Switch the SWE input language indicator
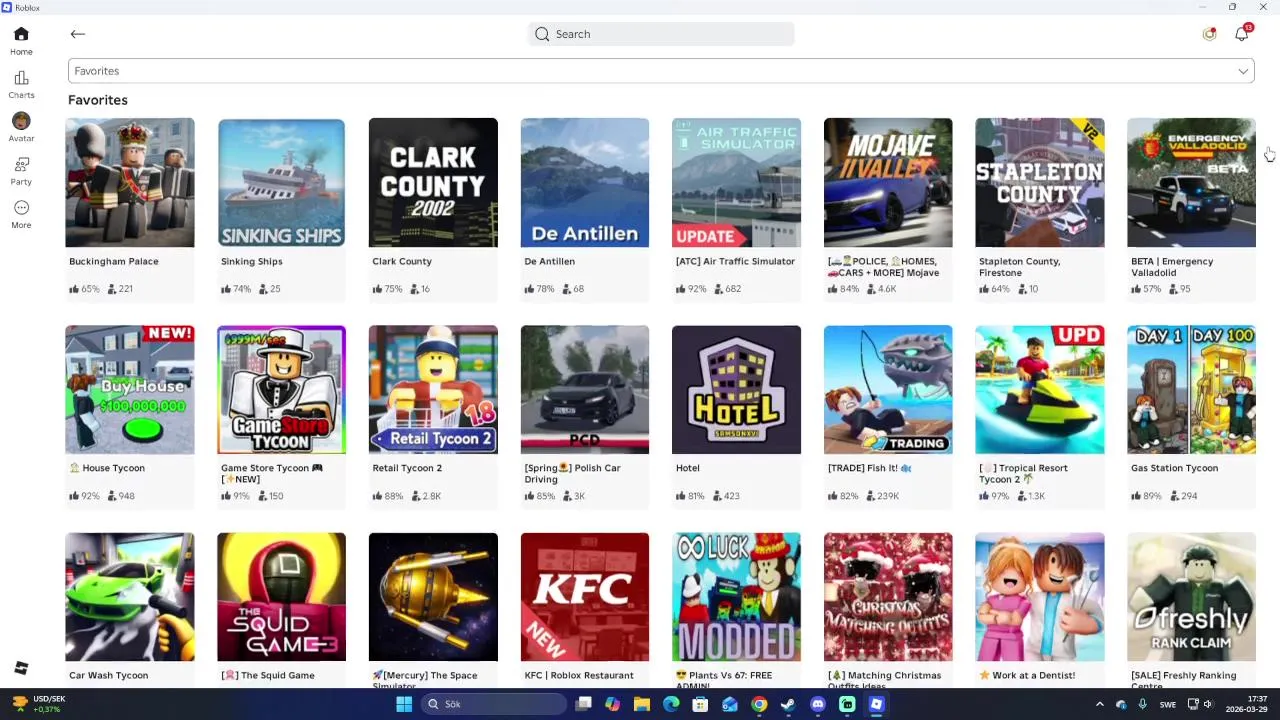1280x720 pixels. [1168, 704]
